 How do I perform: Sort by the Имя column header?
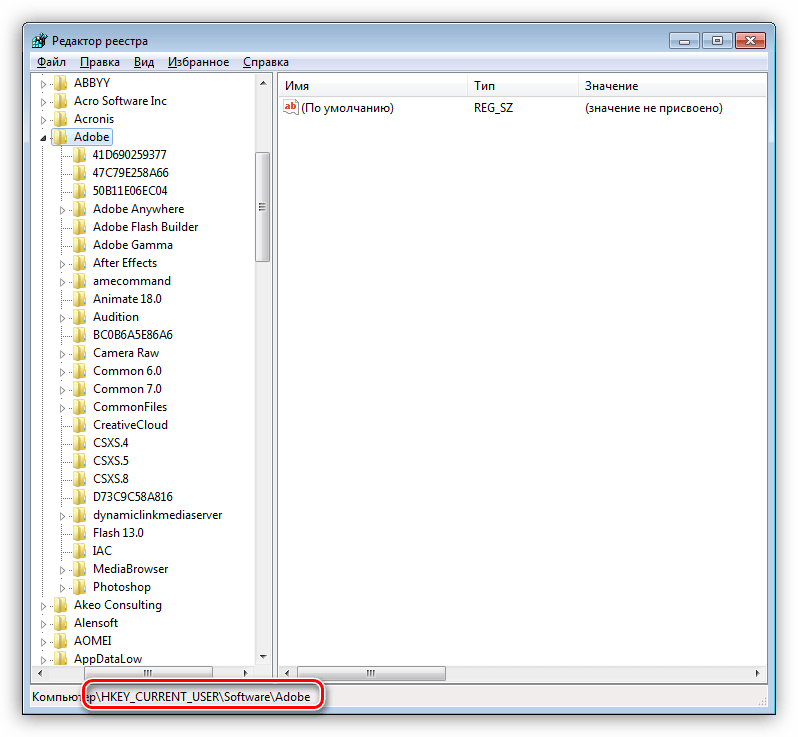373,86
